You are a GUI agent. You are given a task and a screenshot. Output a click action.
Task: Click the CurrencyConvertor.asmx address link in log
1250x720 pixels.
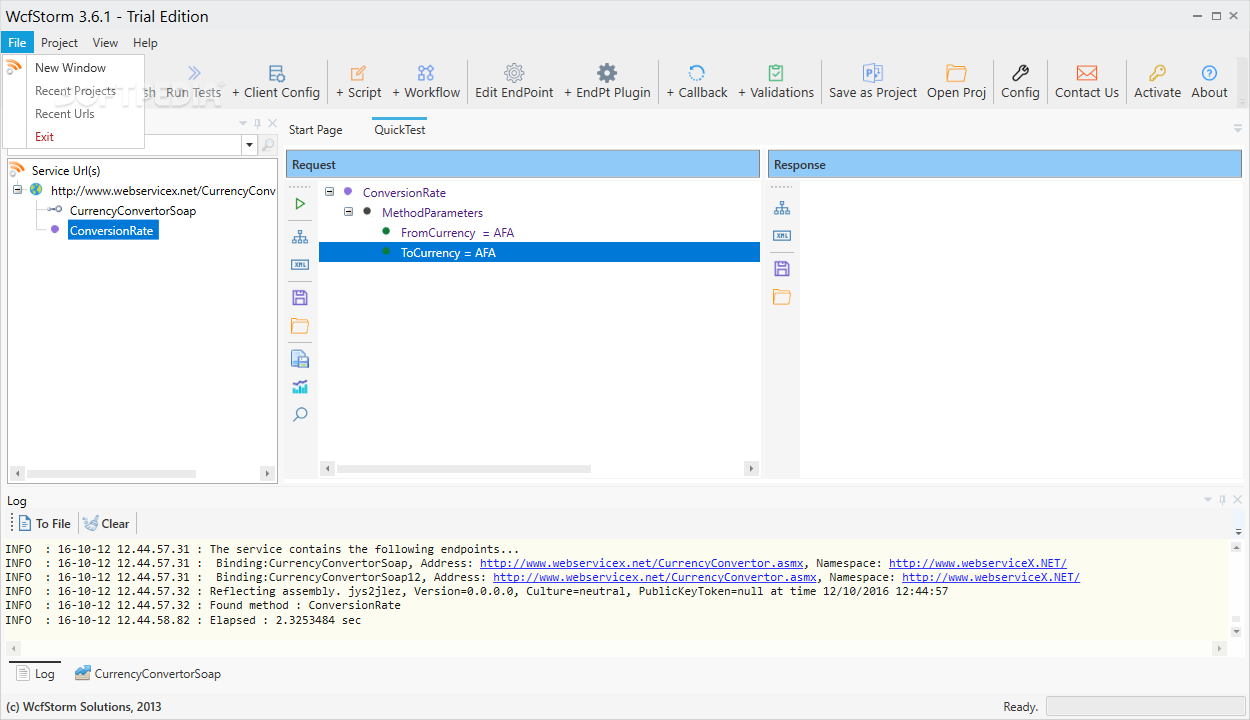point(641,563)
